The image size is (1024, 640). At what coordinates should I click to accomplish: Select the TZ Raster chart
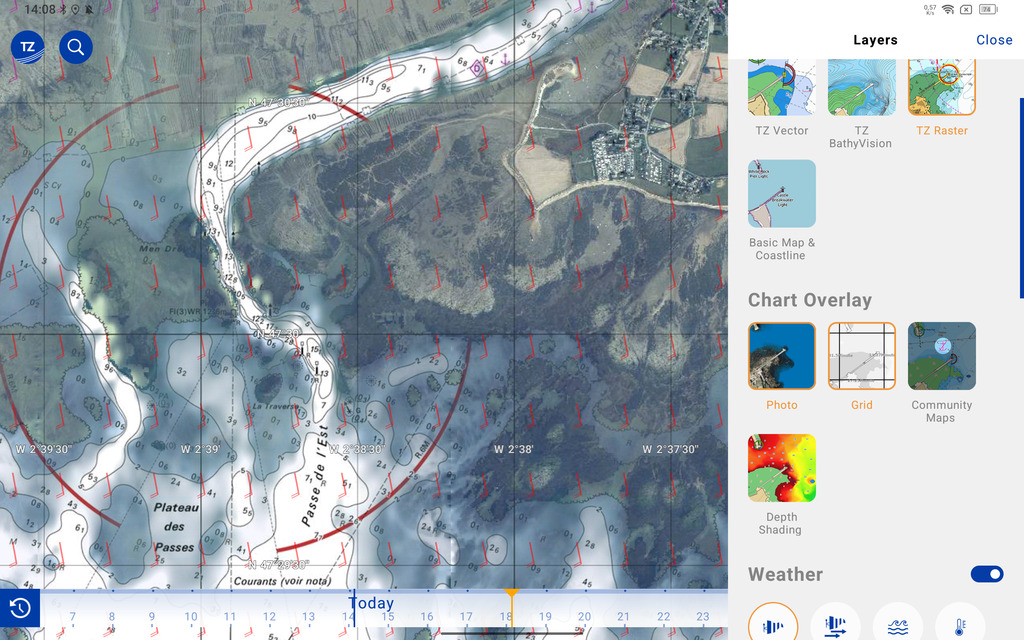click(x=942, y=88)
